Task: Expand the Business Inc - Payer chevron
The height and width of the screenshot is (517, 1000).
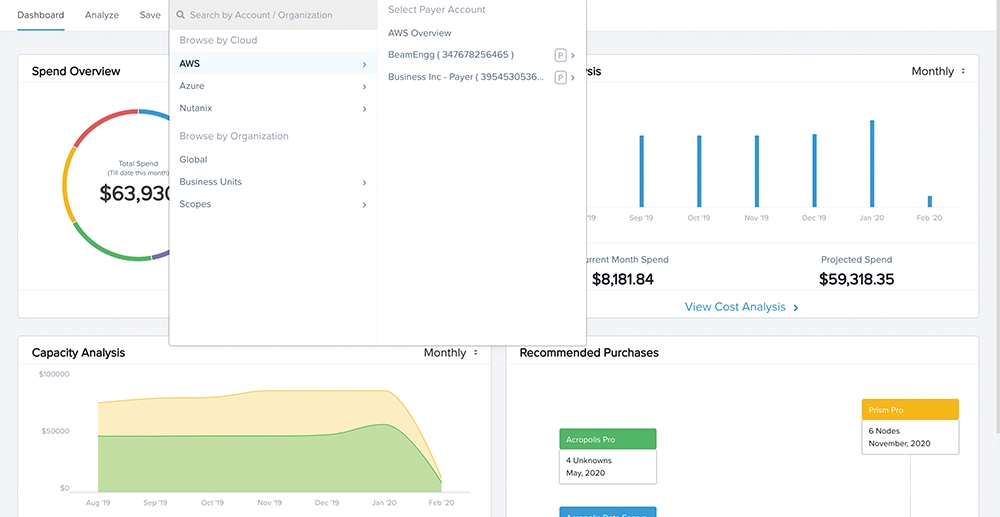Action: point(573,78)
